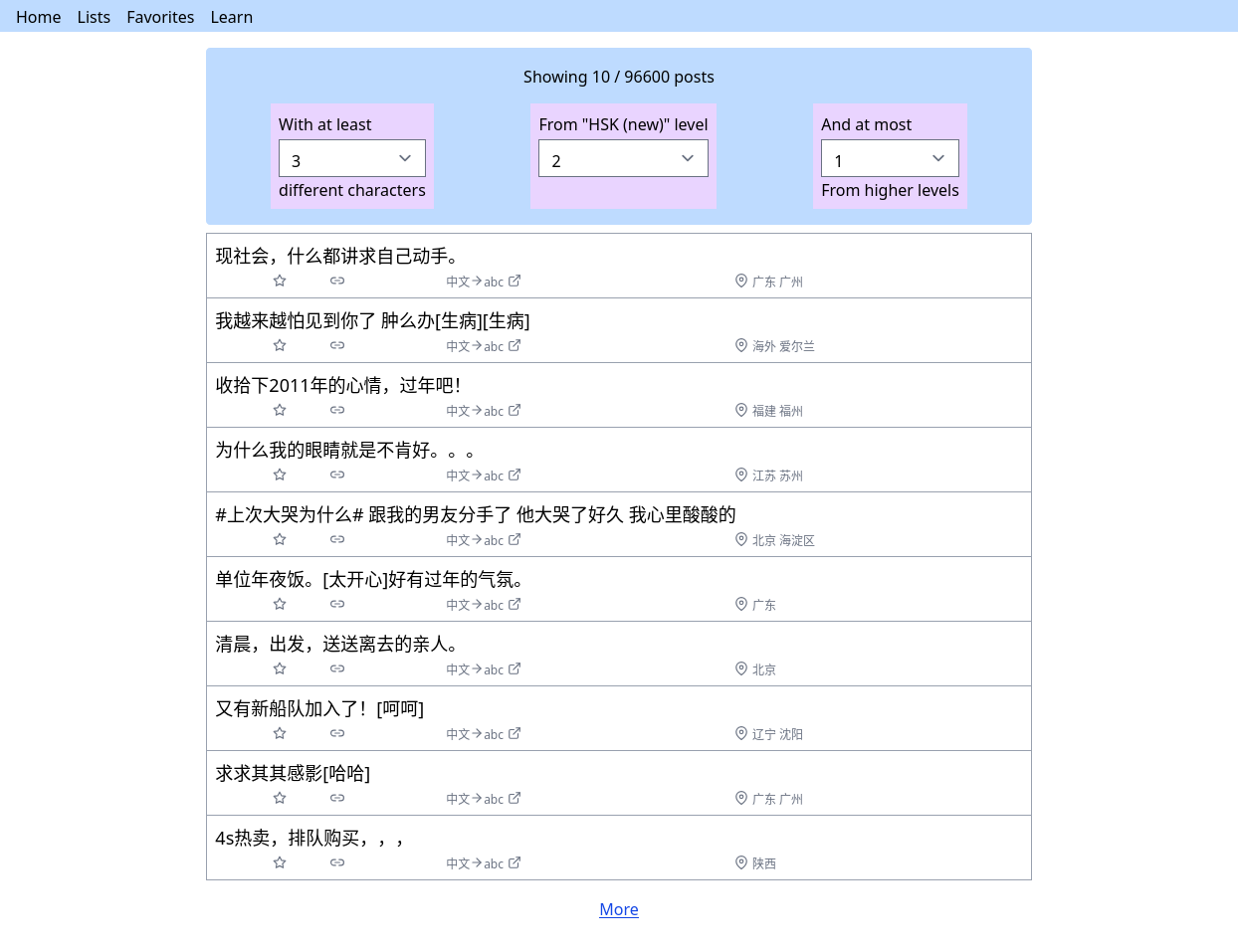Expand the HSK (new) level dropdown

tap(623, 159)
